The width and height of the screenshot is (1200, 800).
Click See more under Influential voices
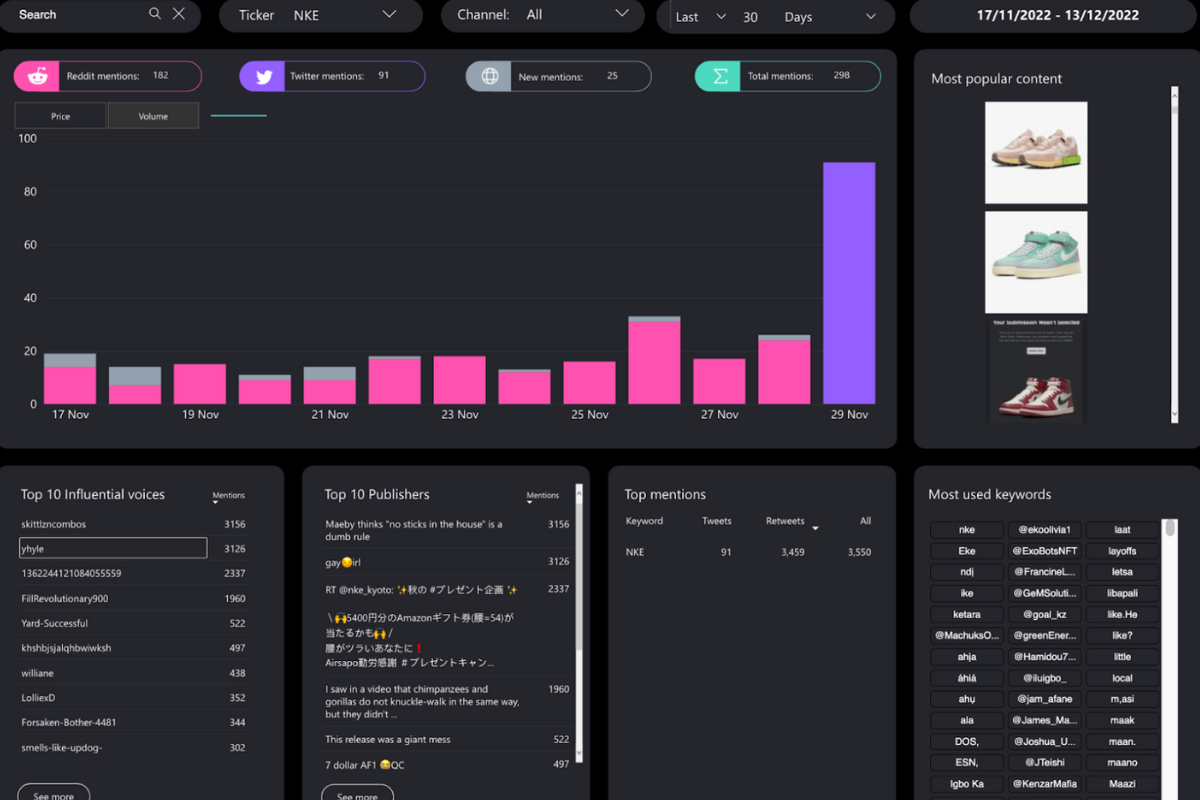54,796
